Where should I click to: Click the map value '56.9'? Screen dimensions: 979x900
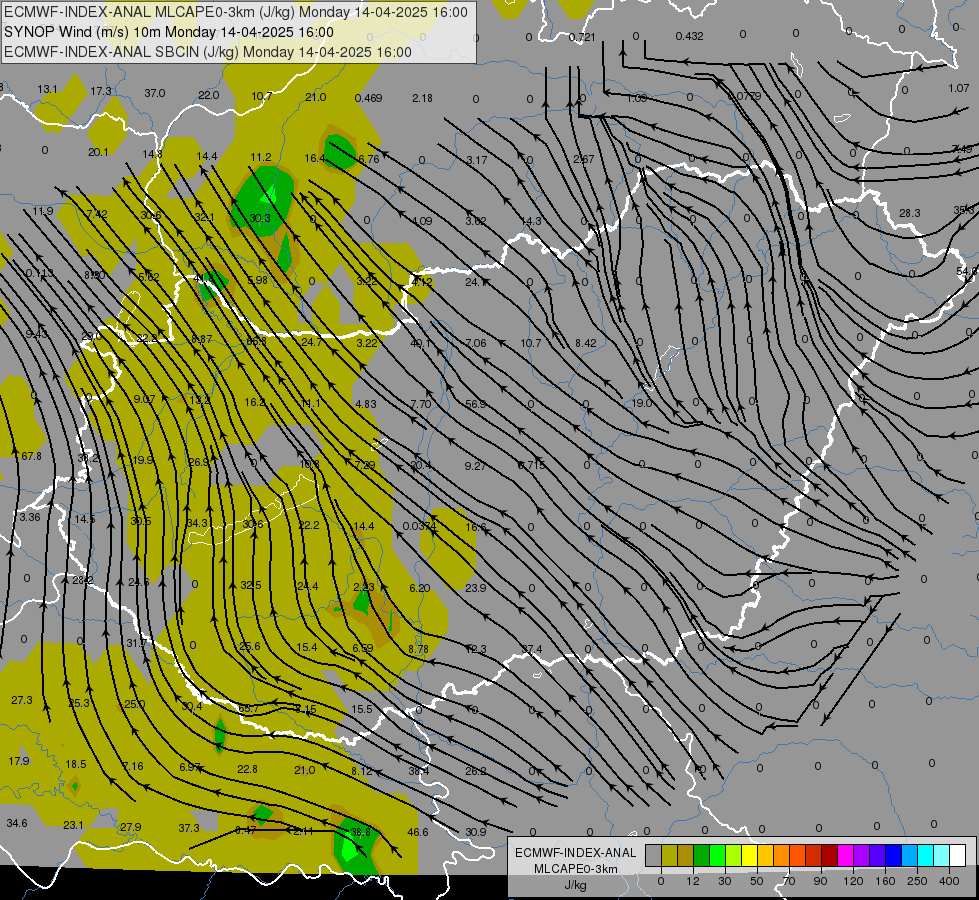(x=475, y=404)
